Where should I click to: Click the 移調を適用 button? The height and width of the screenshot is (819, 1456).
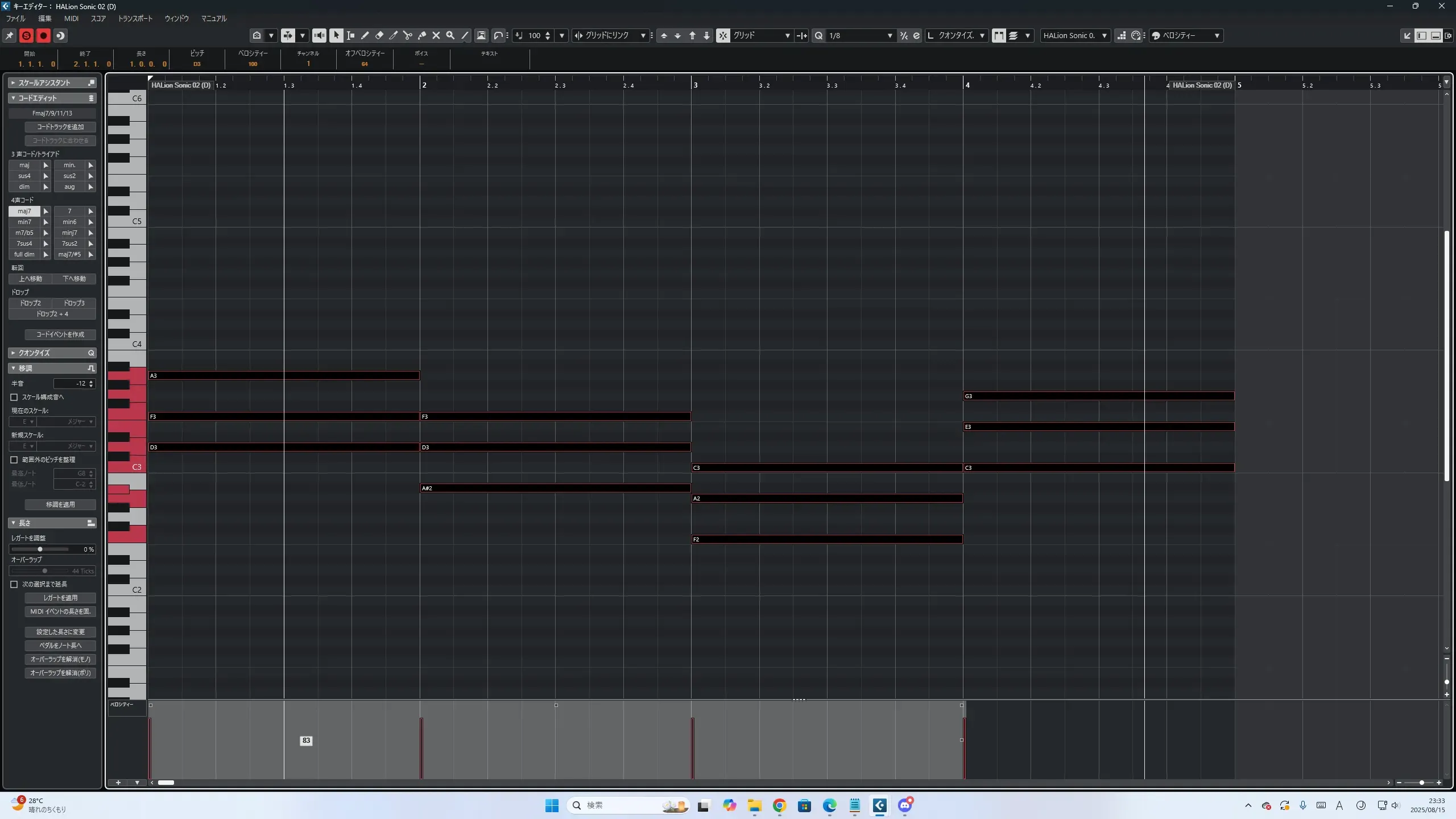[x=60, y=504]
